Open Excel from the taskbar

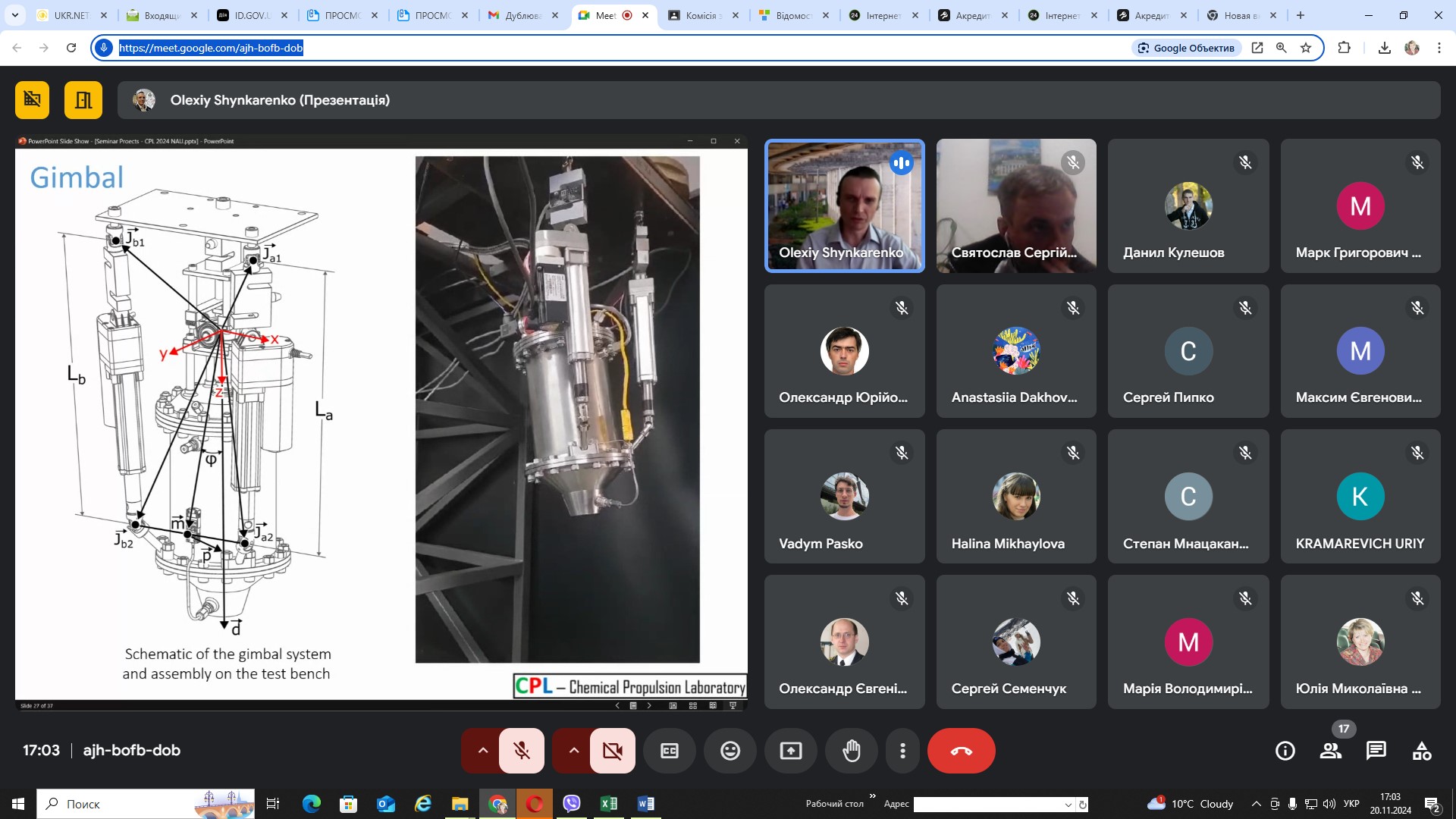click(608, 804)
